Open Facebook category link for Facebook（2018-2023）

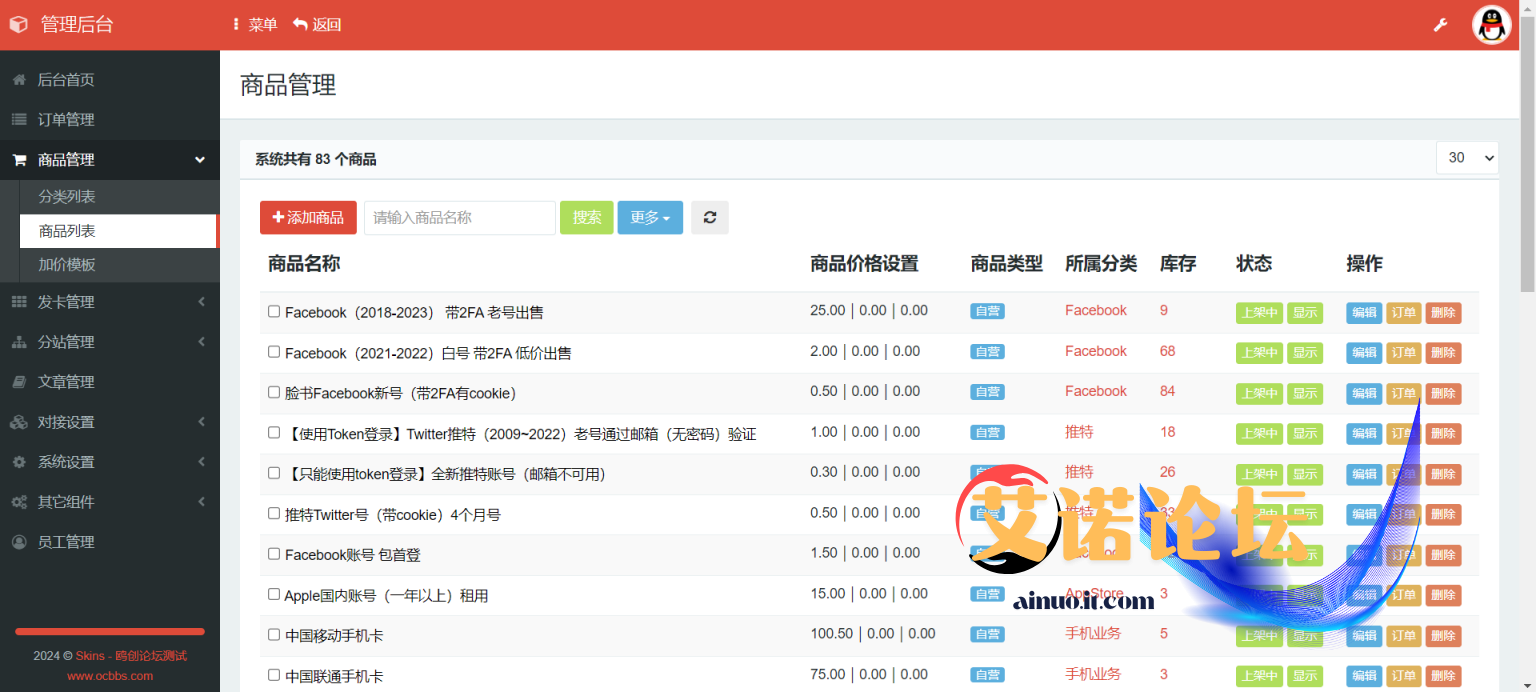click(1096, 311)
